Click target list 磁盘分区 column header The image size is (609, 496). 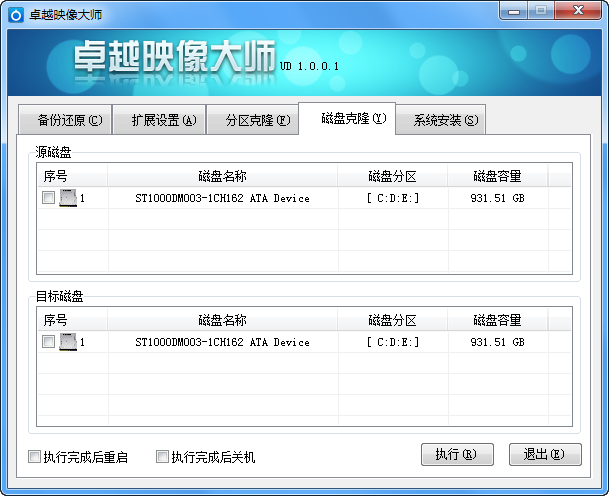point(392,320)
